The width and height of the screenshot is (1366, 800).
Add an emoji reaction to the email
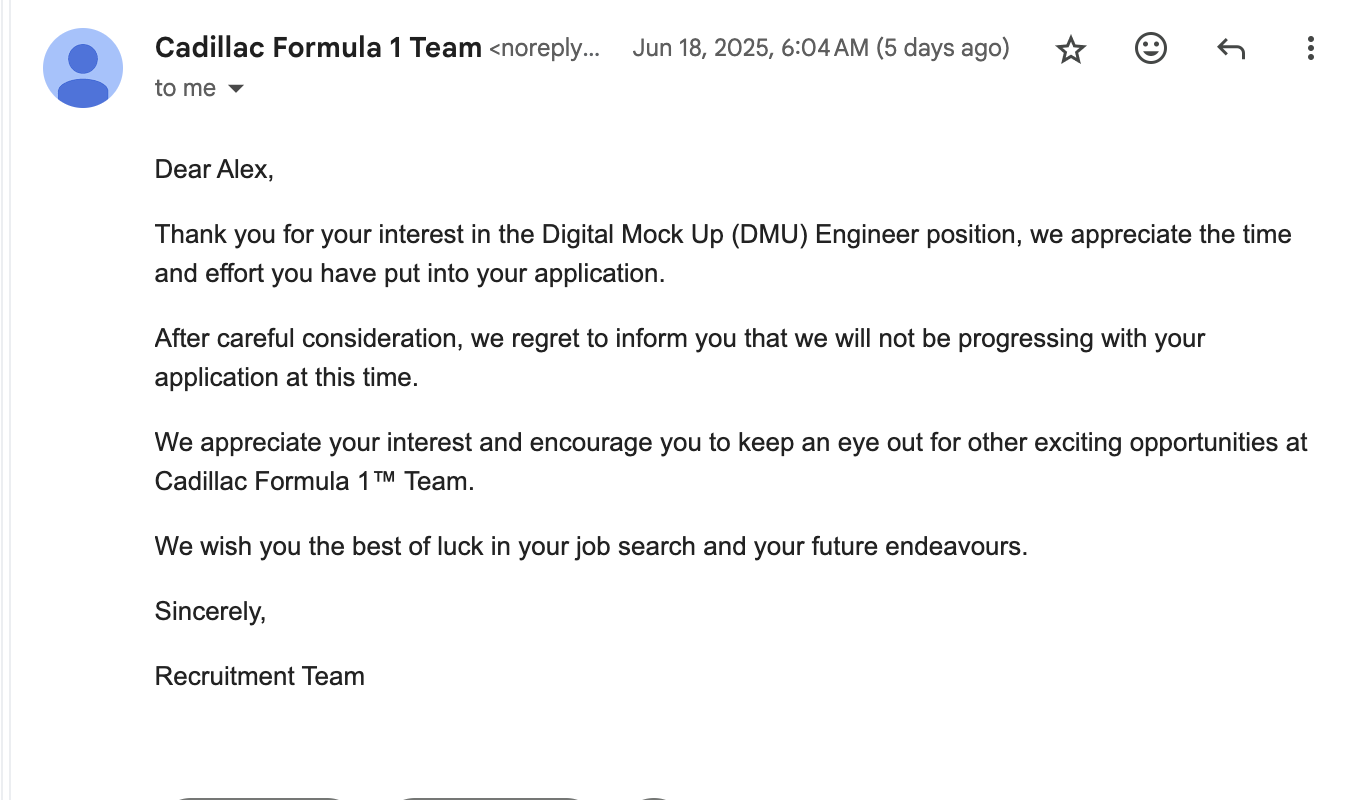coord(1151,48)
